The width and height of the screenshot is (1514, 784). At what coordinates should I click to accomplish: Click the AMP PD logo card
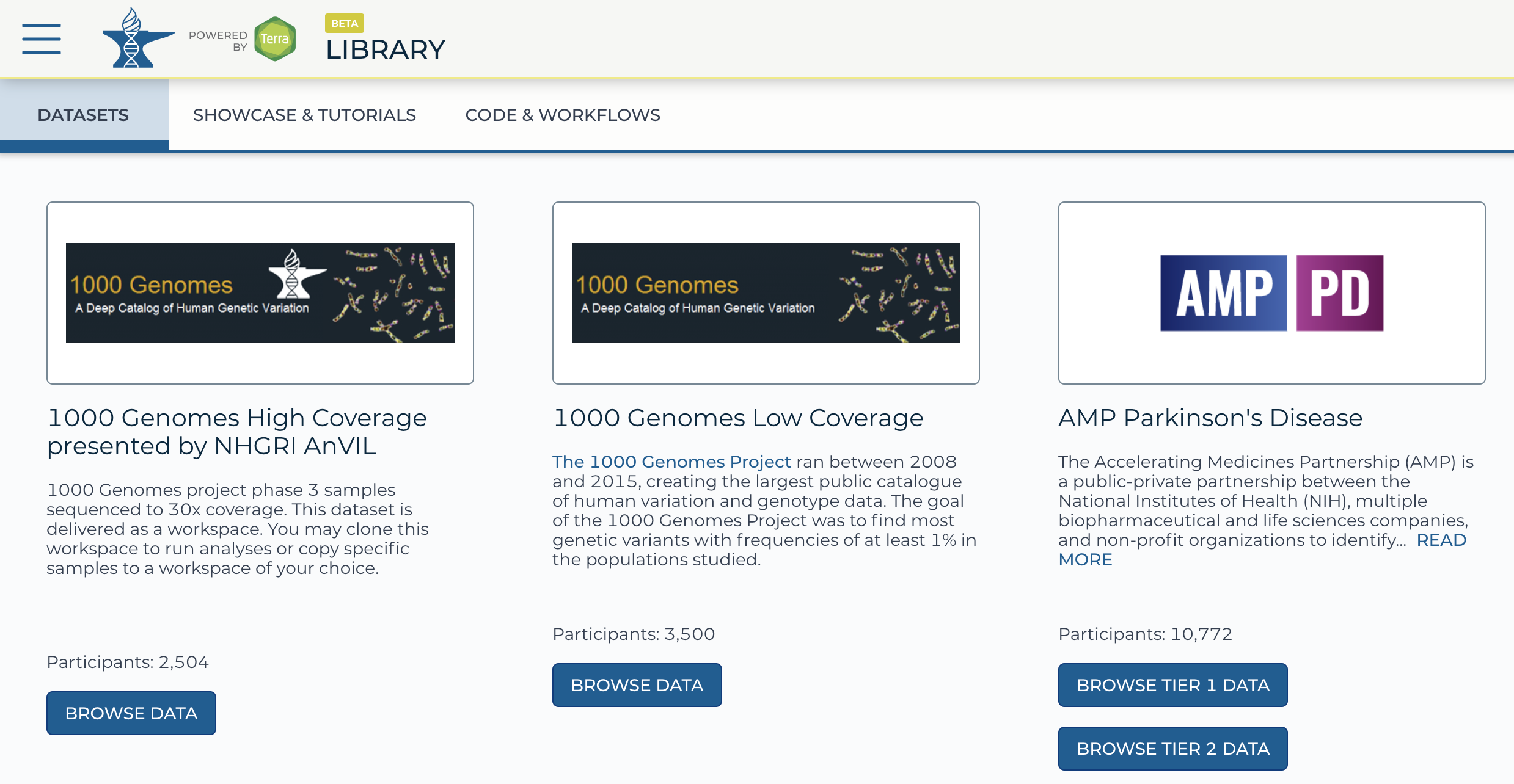click(x=1272, y=293)
